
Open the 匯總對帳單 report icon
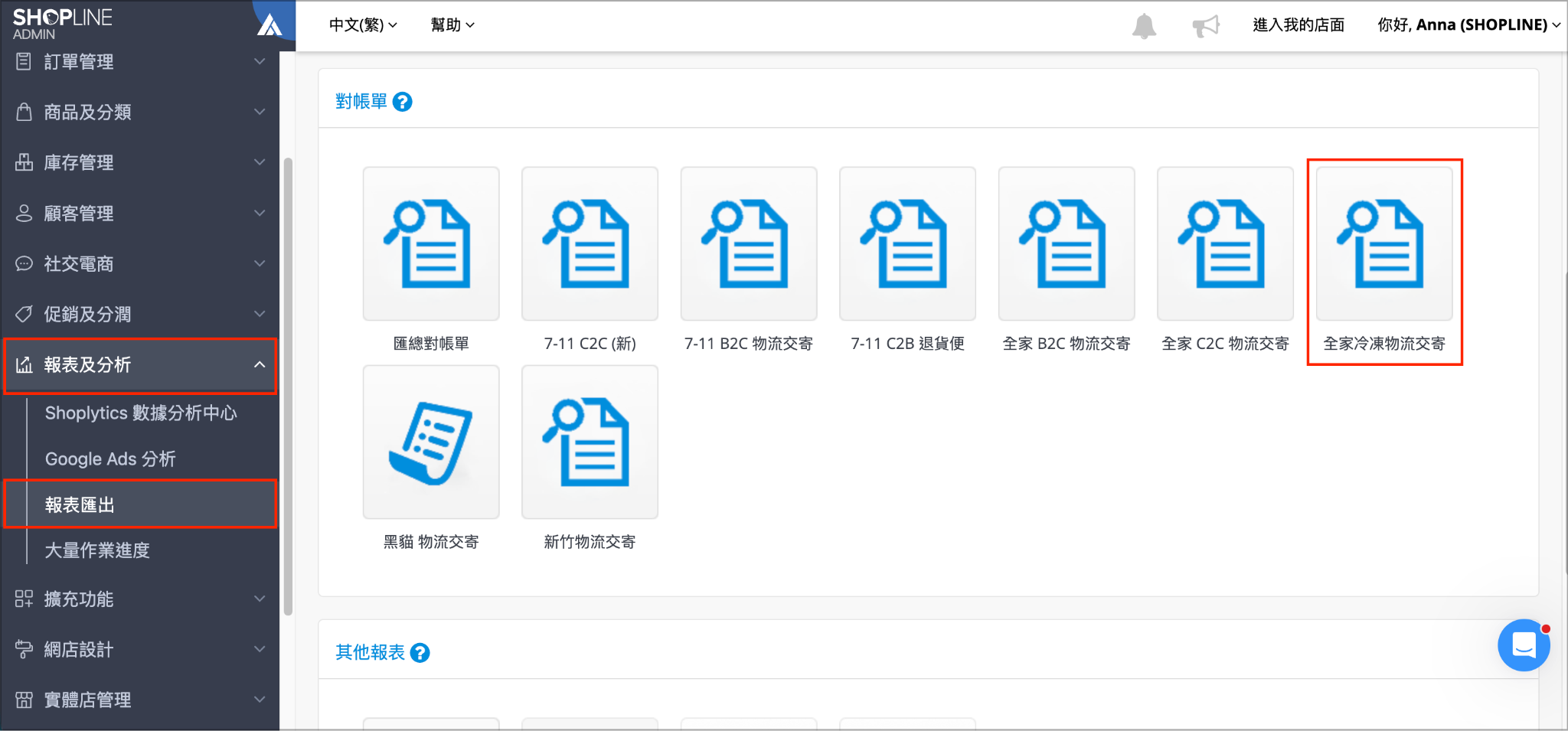[431, 243]
